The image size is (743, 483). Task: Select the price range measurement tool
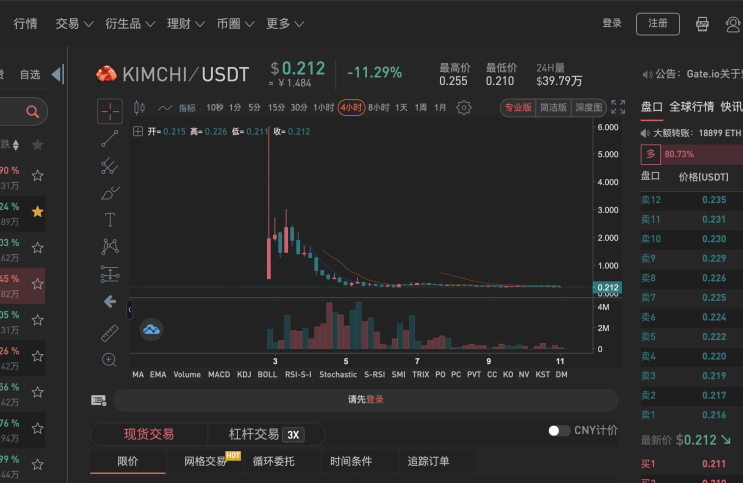pyautogui.click(x=110, y=274)
